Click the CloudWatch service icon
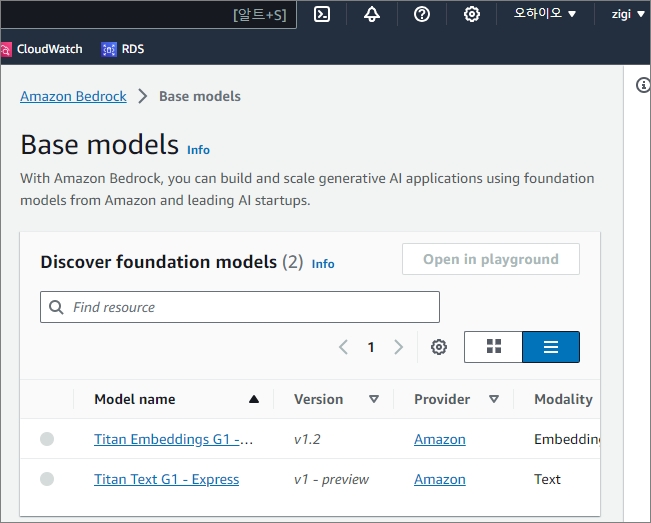The image size is (651, 523). [x=5, y=50]
